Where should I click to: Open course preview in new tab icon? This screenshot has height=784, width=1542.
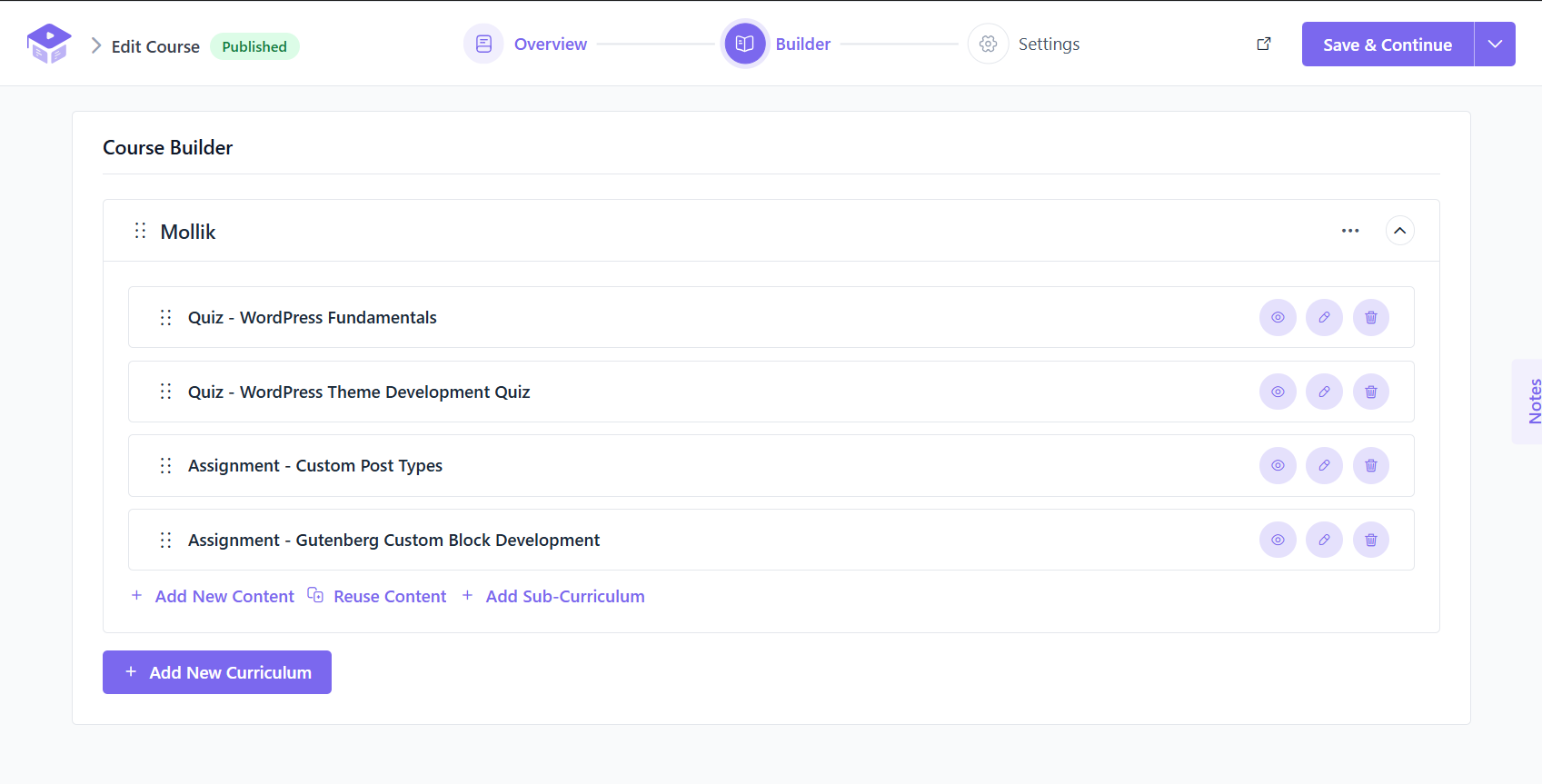click(x=1263, y=44)
